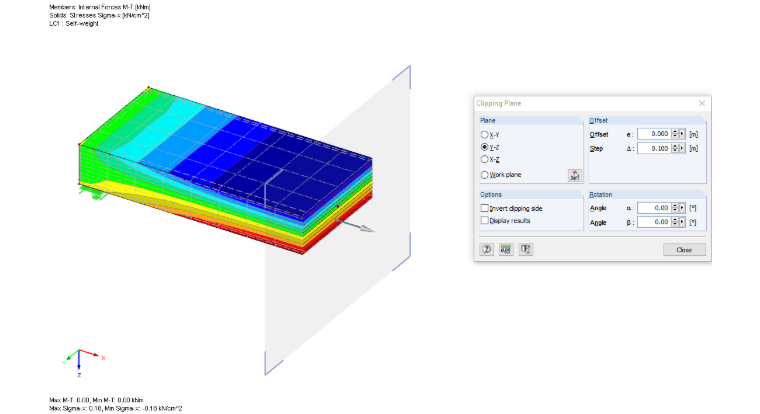Click the units and decimal places icon

tap(506, 249)
